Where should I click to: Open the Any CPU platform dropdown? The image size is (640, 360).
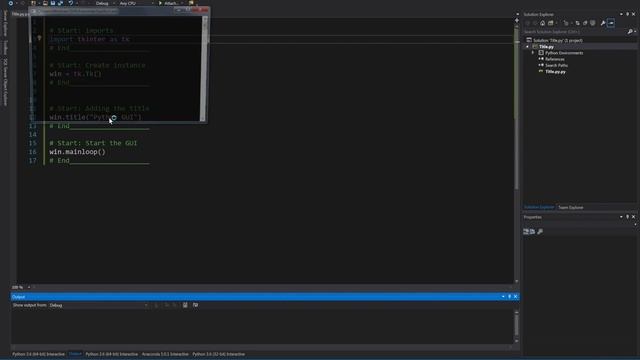tap(137, 3)
